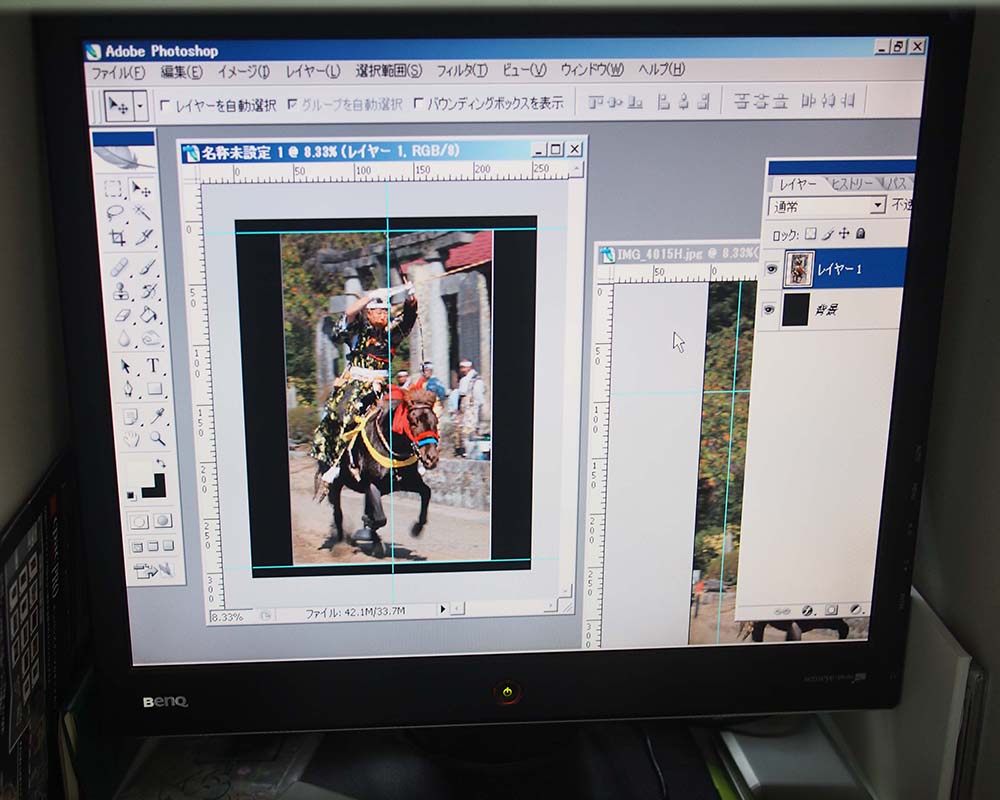Choose the Crop tool
Screen dimensions: 1000x800
point(117,238)
